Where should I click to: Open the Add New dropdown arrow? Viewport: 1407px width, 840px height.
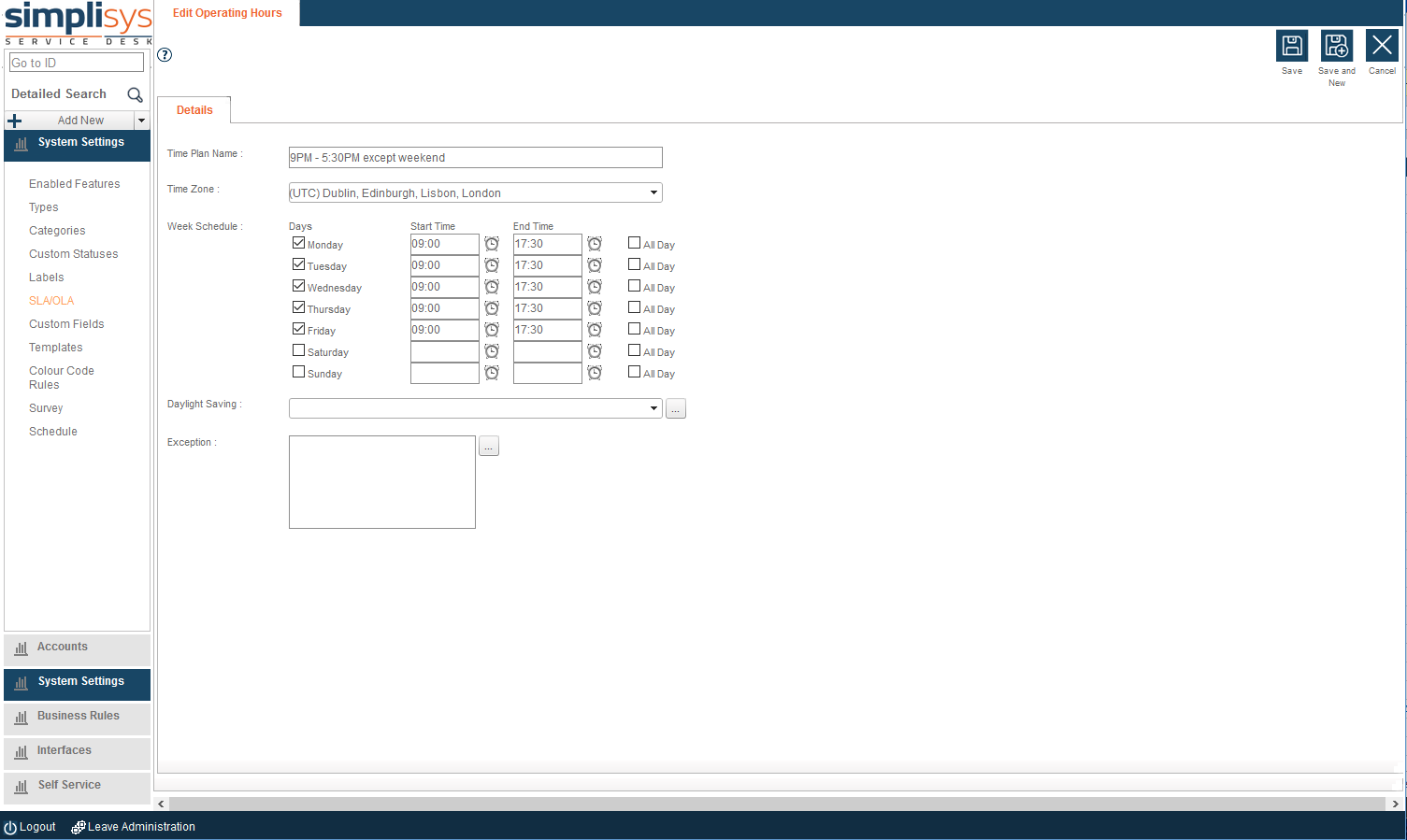[x=141, y=121]
